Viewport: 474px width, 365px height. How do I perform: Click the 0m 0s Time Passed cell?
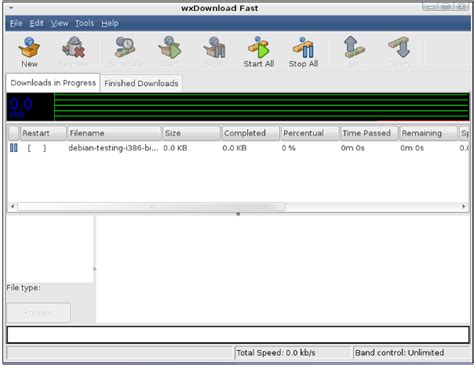[353, 148]
